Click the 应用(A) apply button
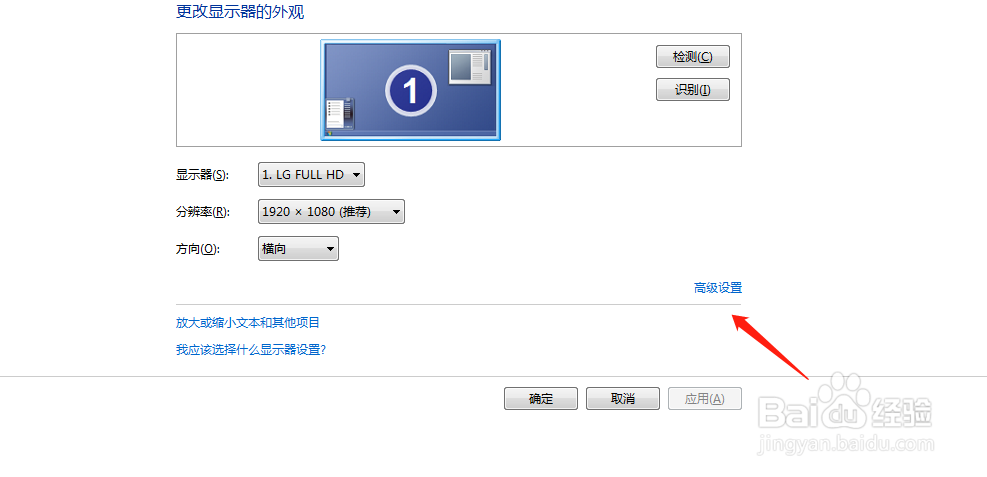 [705, 399]
